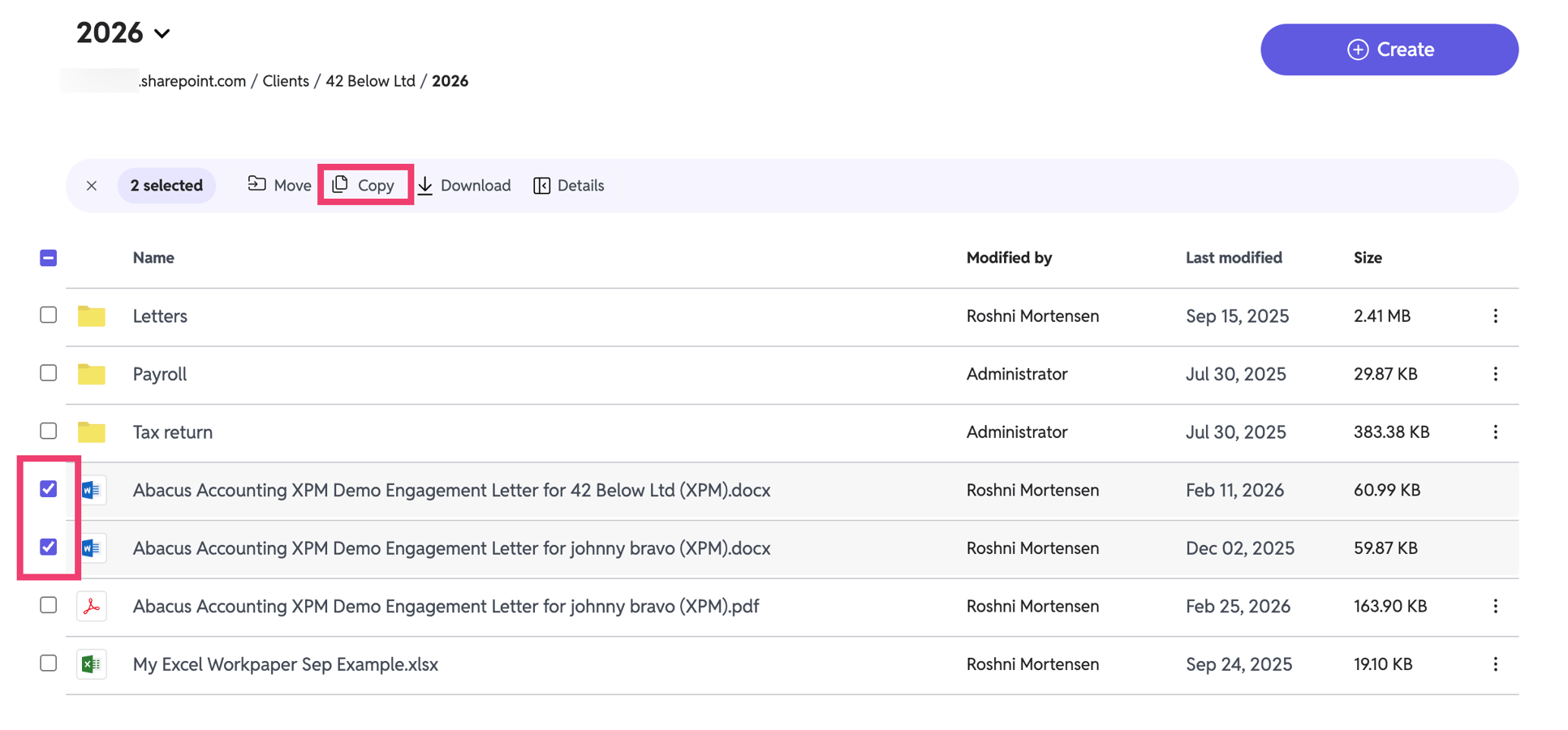This screenshot has height=730, width=1568.
Task: Go to Clients in the breadcrumb
Action: (286, 81)
